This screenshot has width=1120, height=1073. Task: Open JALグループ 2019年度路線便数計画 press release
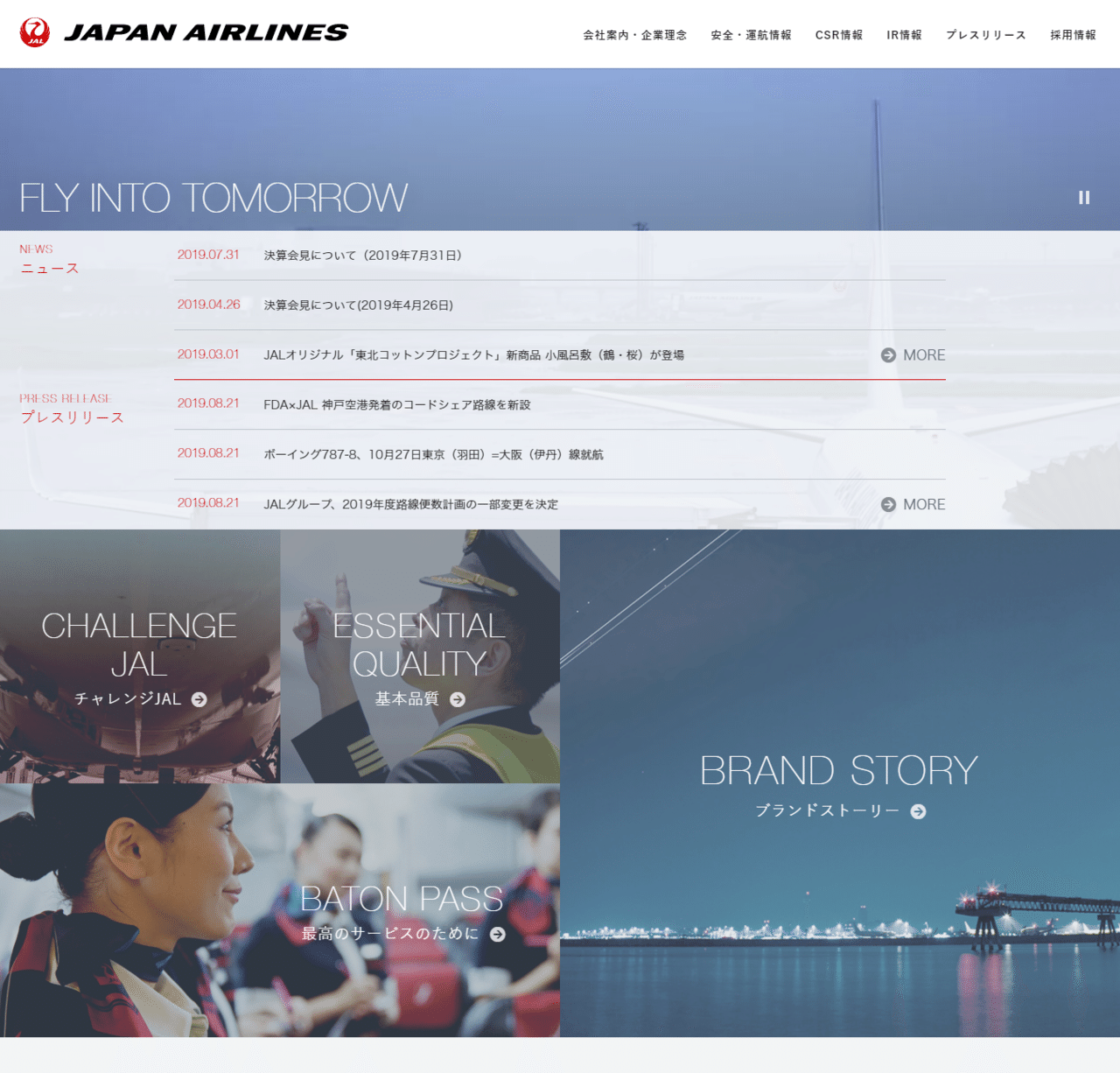(410, 505)
